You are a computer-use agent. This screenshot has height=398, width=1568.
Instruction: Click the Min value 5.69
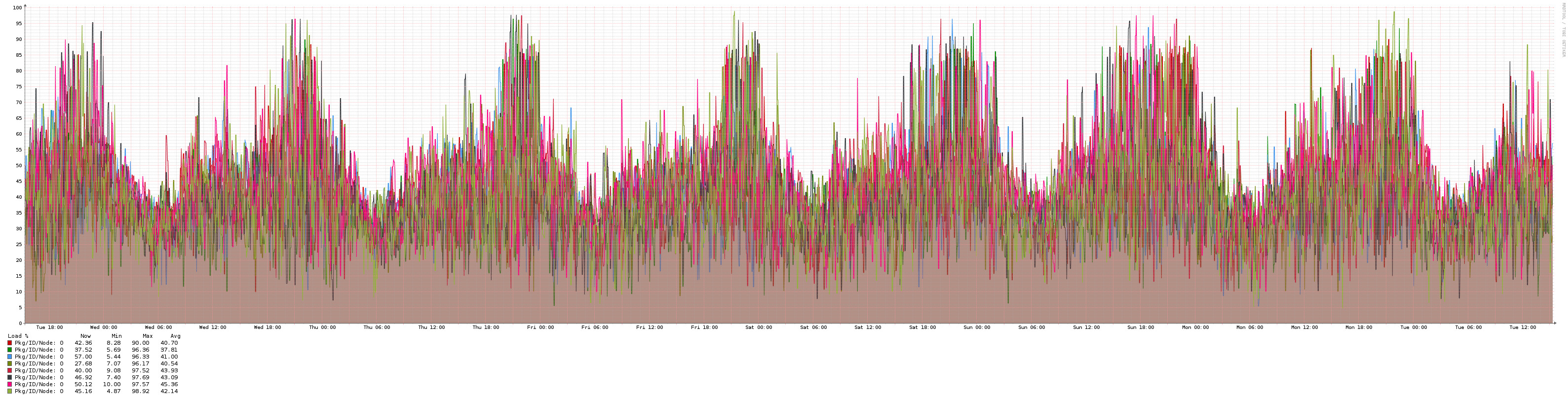pyautogui.click(x=114, y=350)
